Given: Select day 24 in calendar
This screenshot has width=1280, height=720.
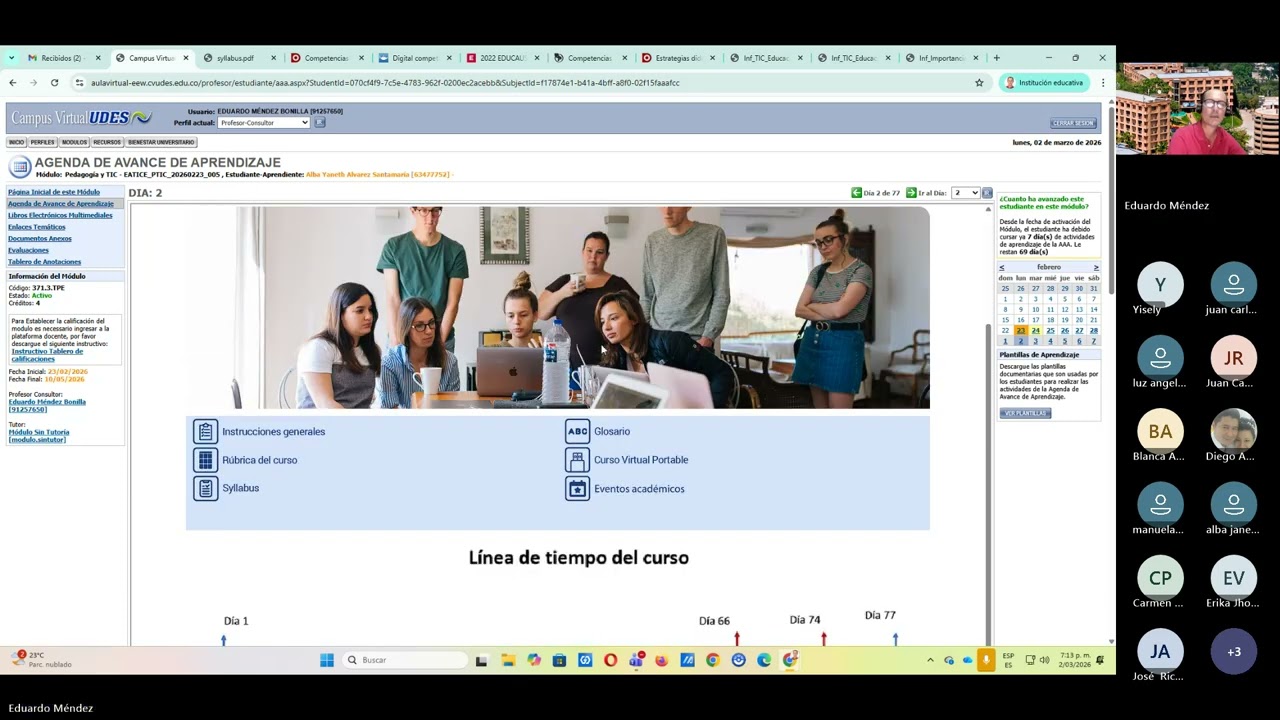Looking at the screenshot, I should 1036,330.
